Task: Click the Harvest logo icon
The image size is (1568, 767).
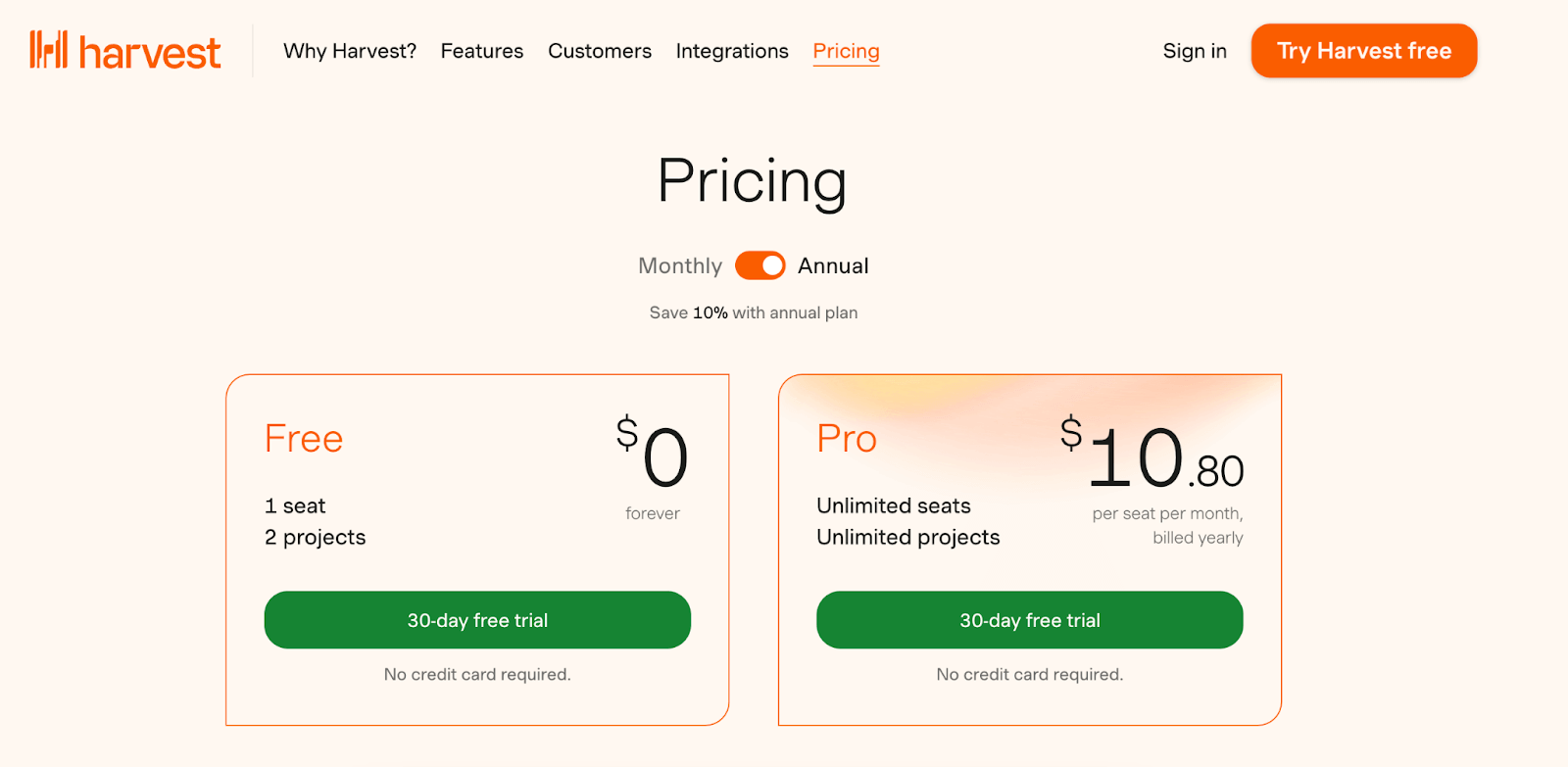Action: pos(49,50)
